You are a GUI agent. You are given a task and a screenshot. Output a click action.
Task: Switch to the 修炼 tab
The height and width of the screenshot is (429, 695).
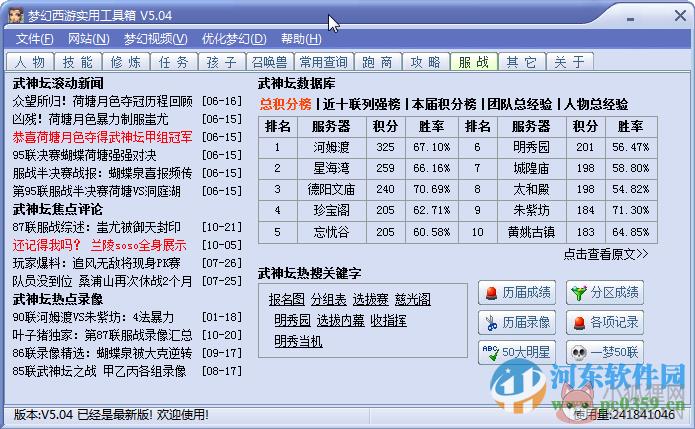click(126, 62)
